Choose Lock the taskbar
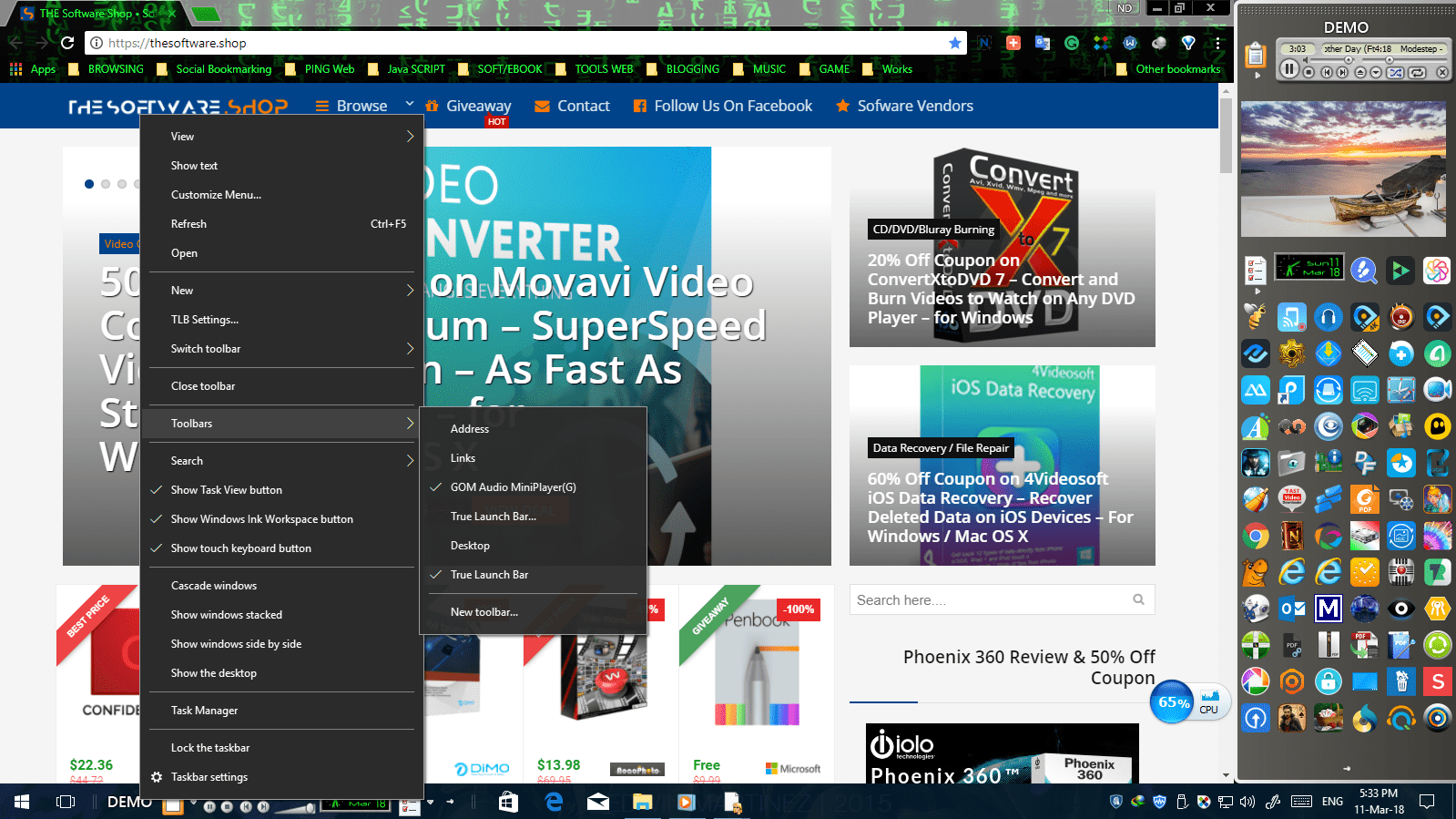The image size is (1456, 819). point(282,748)
